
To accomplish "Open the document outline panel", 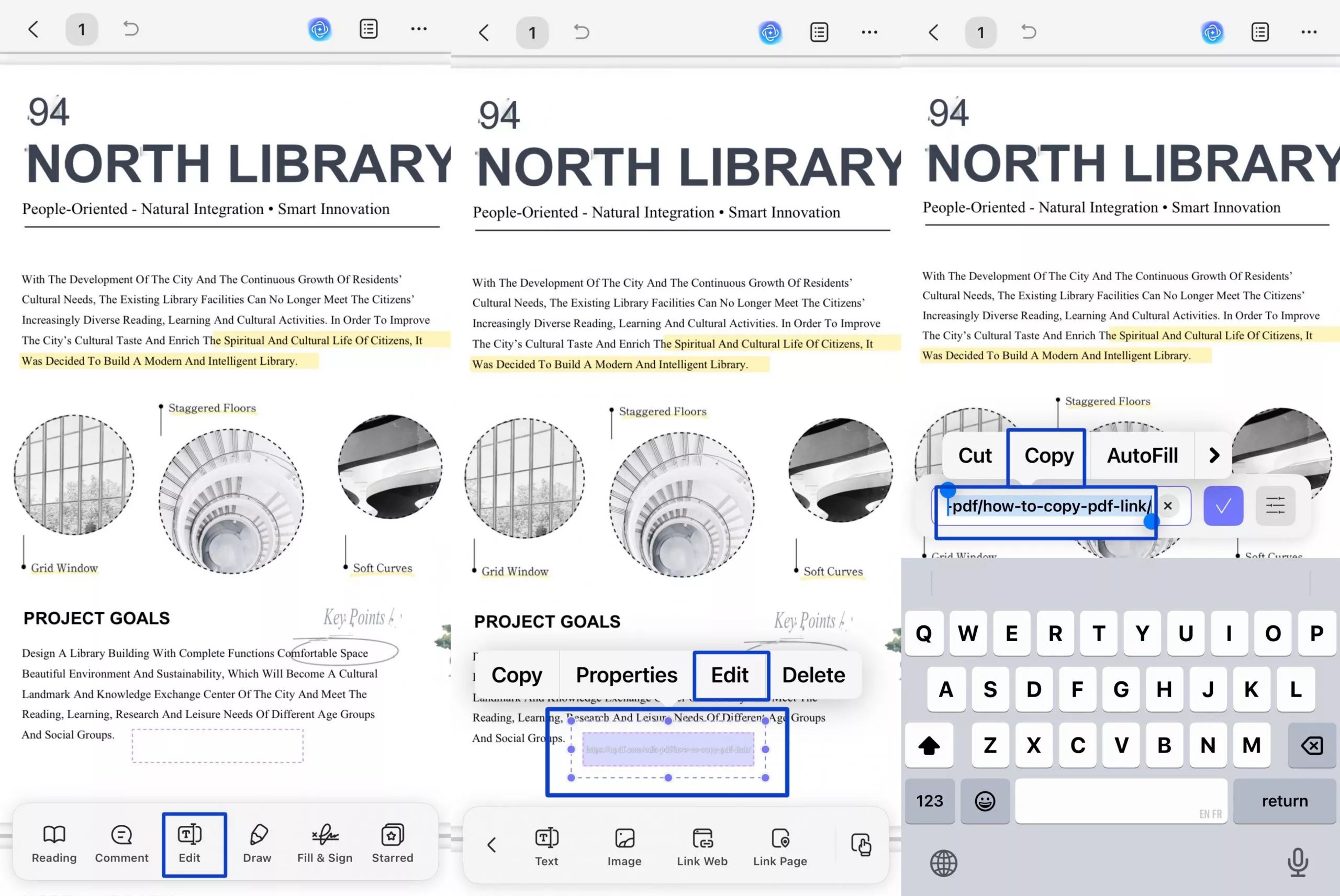I will [x=369, y=29].
